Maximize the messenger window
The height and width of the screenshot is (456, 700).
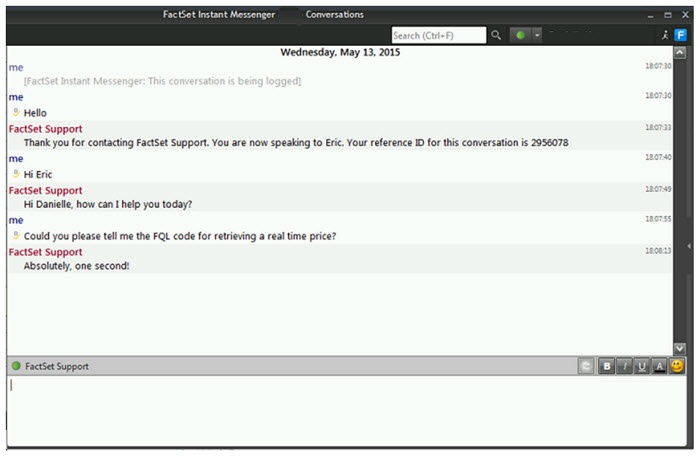[x=668, y=15]
